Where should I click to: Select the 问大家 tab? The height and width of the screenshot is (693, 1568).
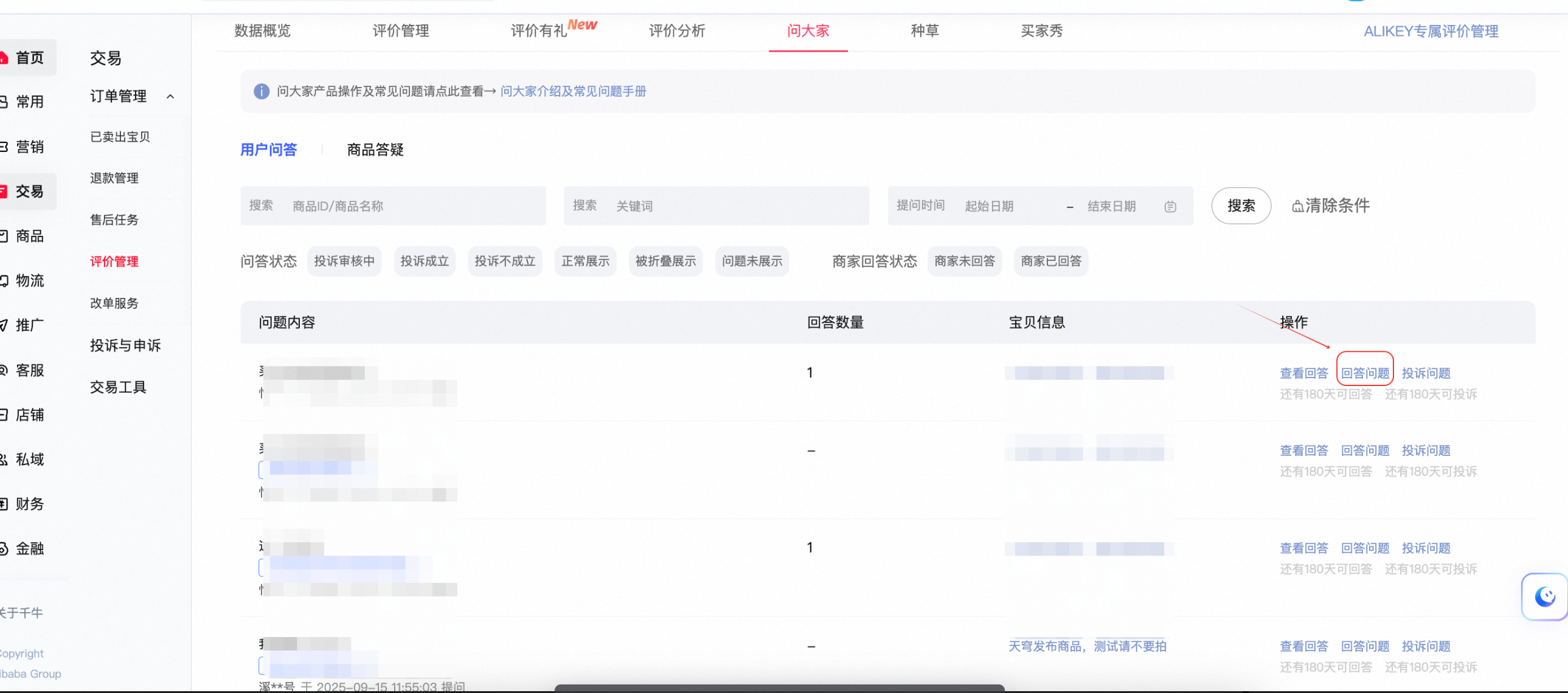[808, 30]
